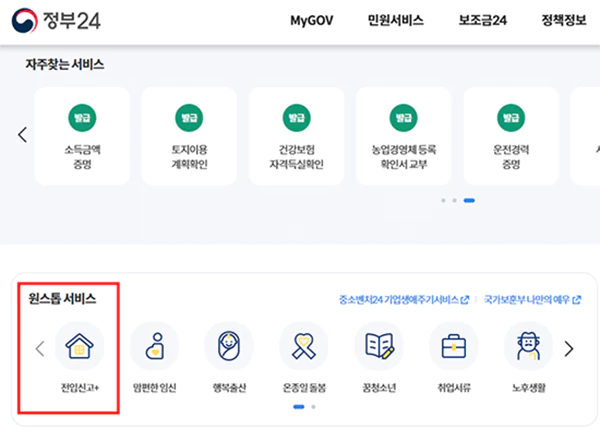
Task: Open the MyGOV menu
Action: pyautogui.click(x=311, y=20)
